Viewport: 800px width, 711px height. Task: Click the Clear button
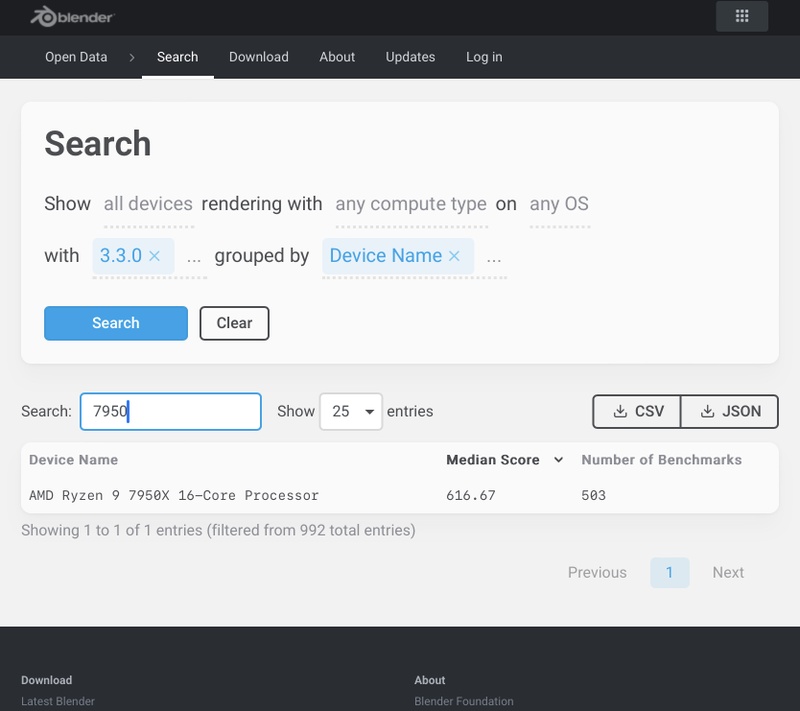(234, 323)
